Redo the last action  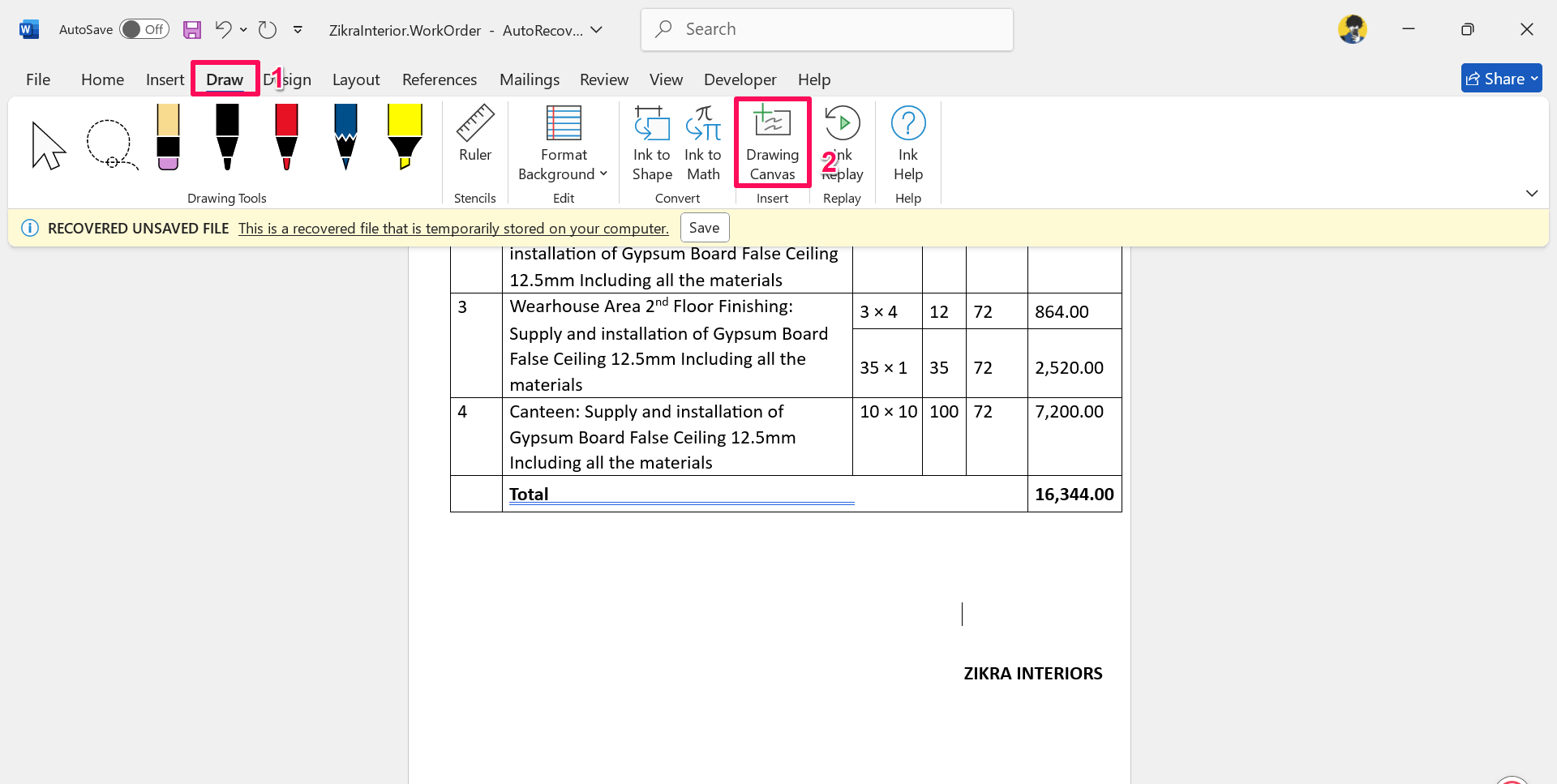click(x=268, y=30)
